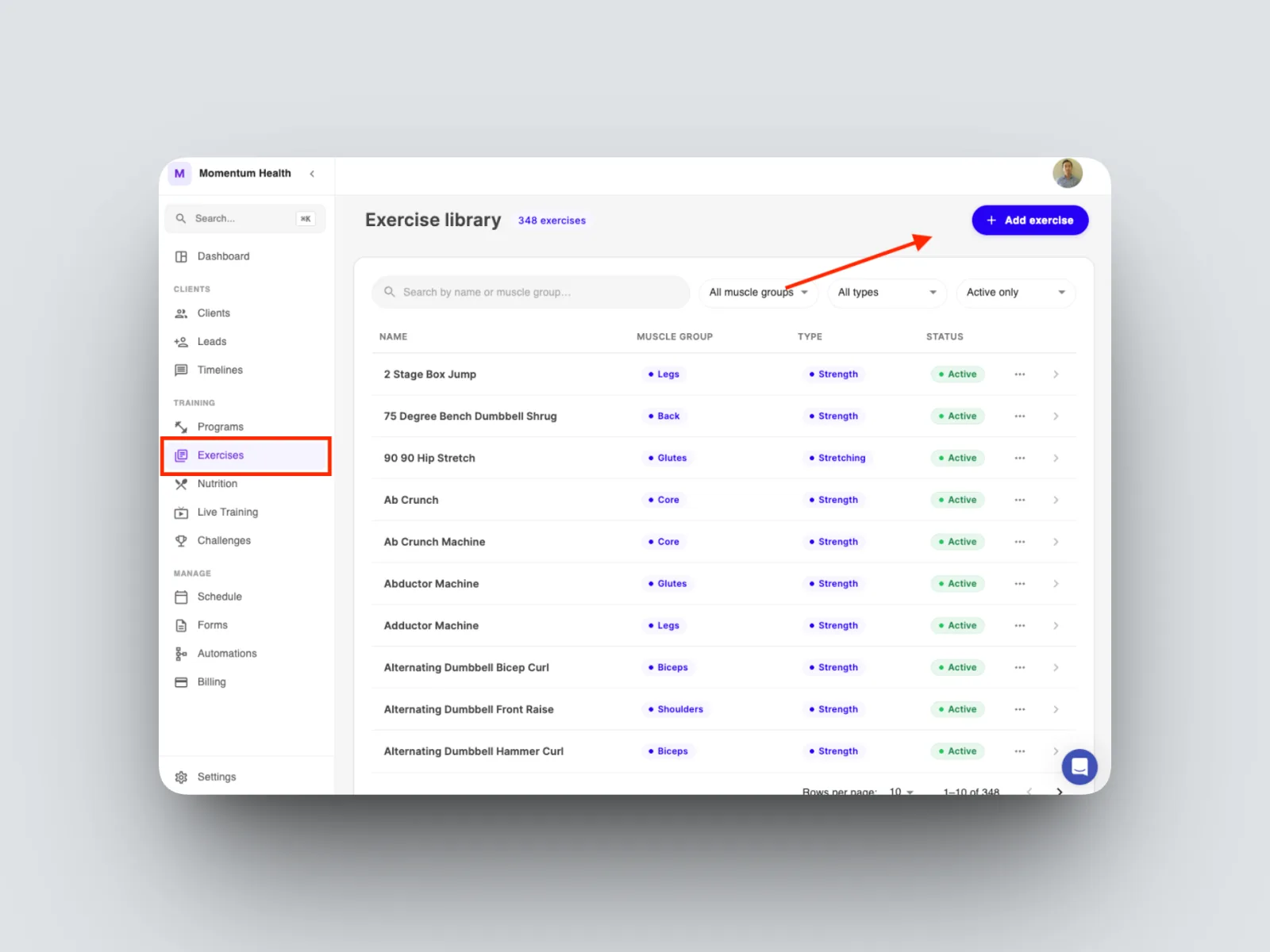Viewport: 1270px width, 952px height.
Task: Open the Programs icon
Action: [181, 427]
